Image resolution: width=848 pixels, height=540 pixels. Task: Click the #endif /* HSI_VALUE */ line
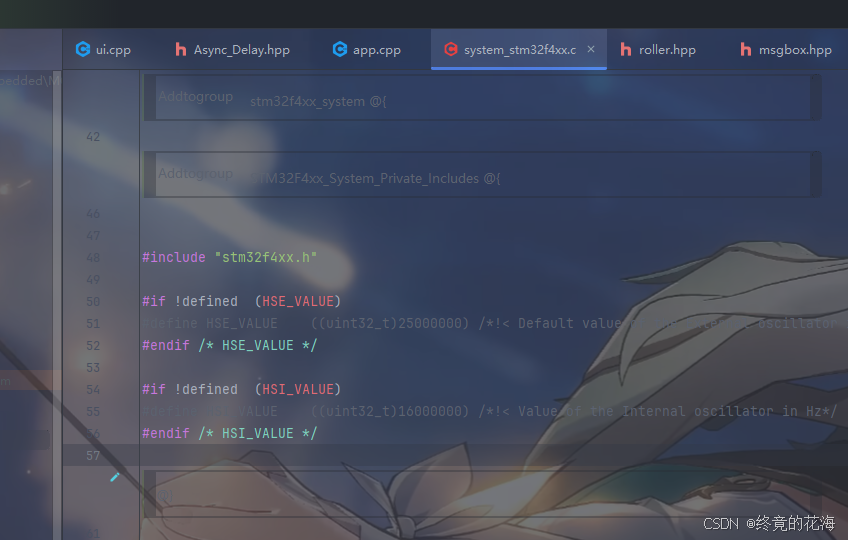tap(229, 433)
